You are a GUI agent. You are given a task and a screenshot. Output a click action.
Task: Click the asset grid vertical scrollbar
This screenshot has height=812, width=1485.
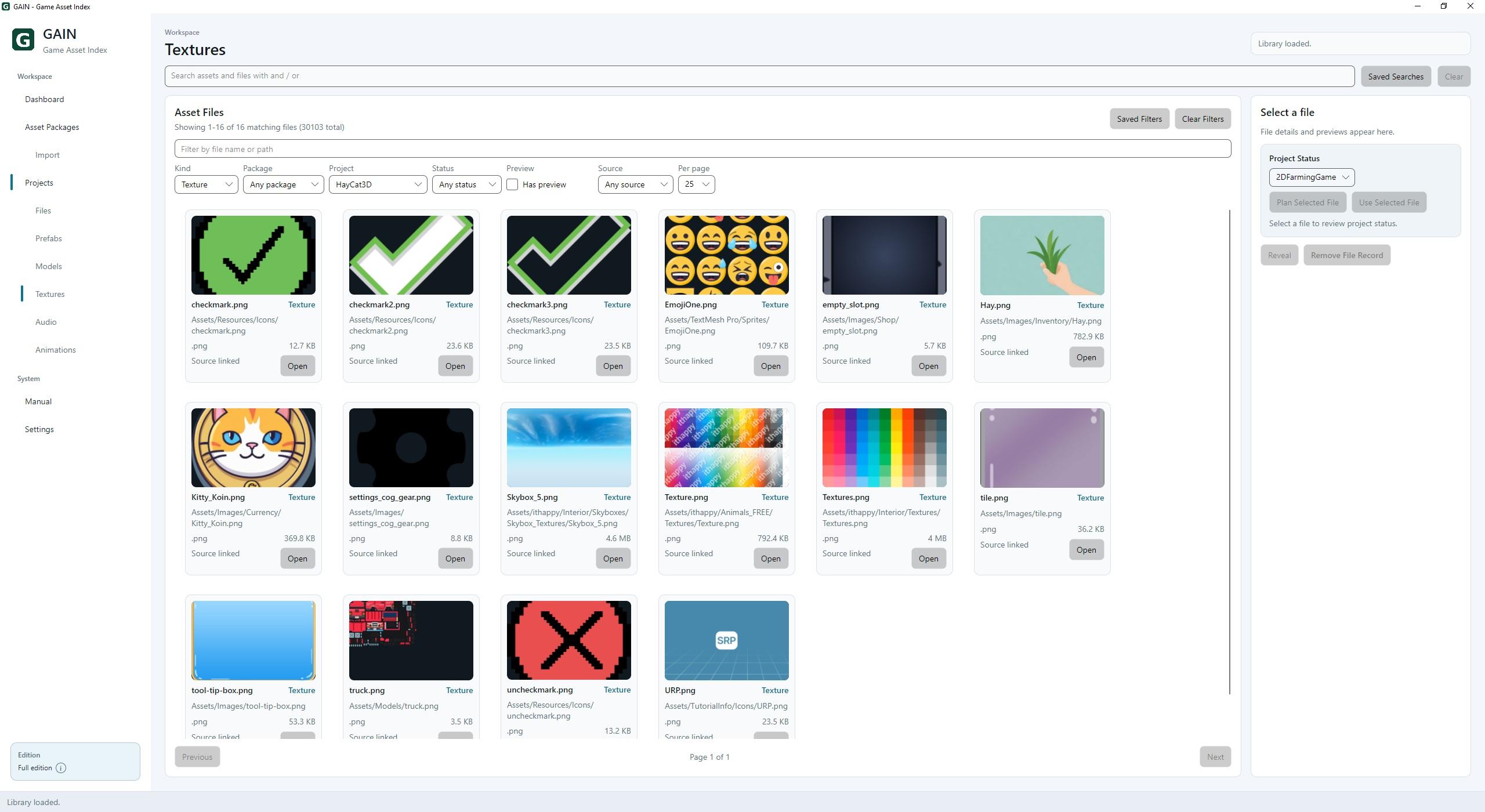pyautogui.click(x=1229, y=452)
